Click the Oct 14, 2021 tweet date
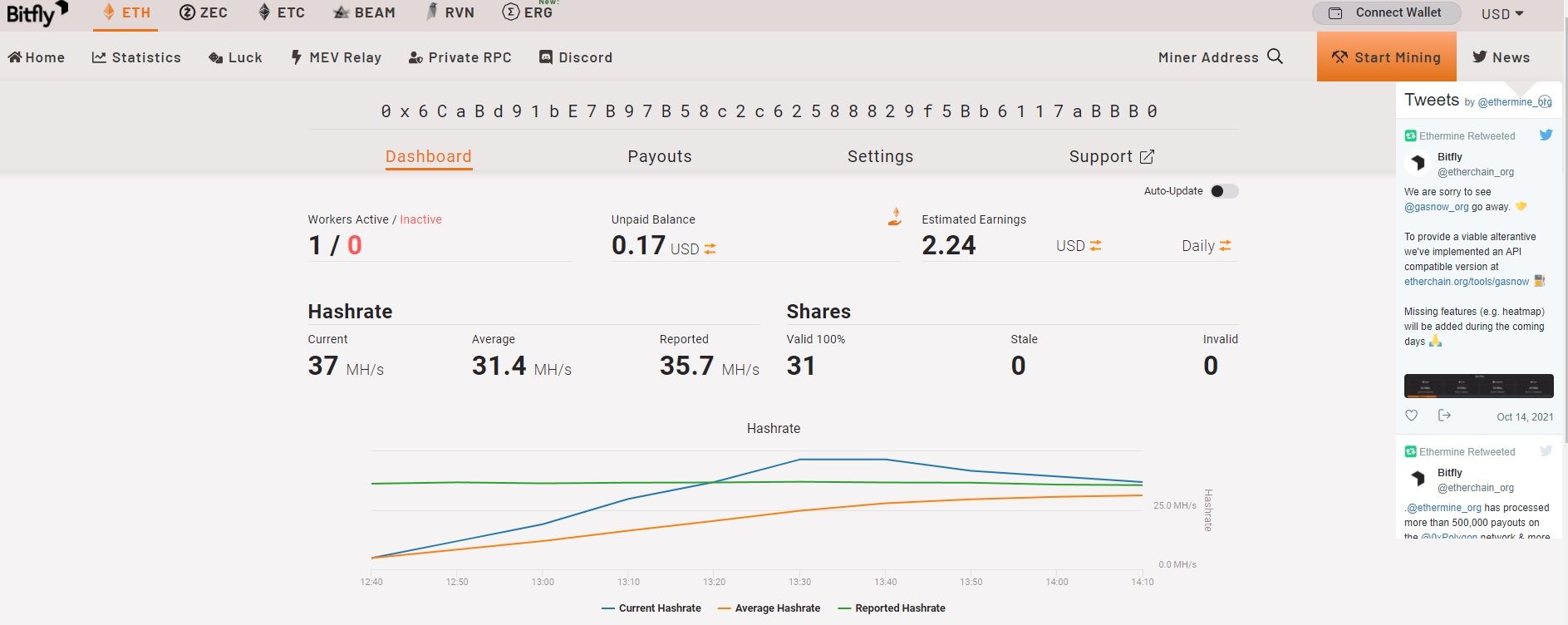1568x625 pixels. (x=1525, y=417)
